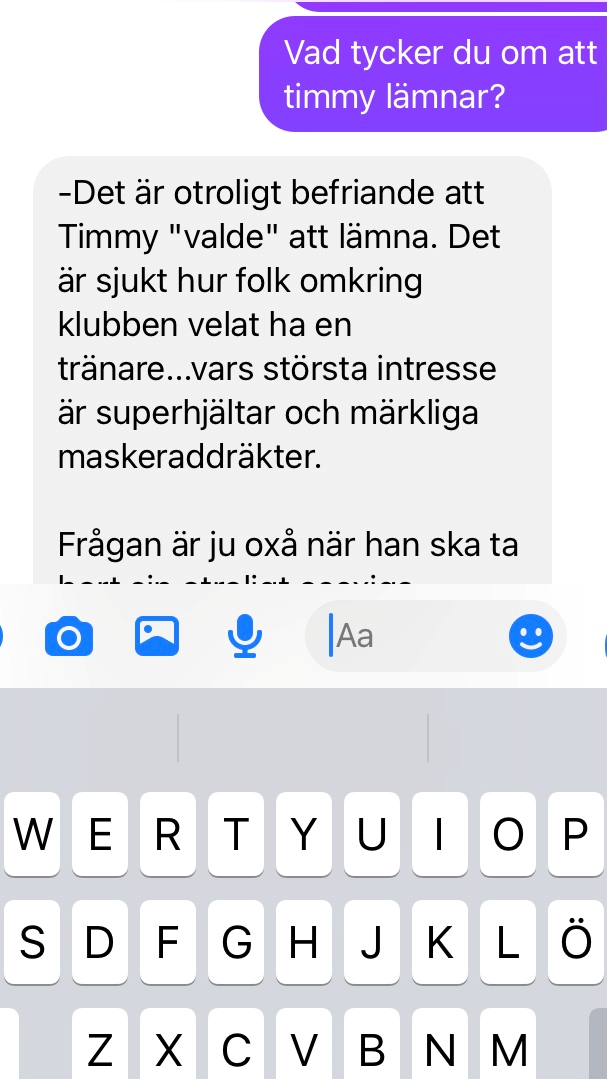Select the middle keyboard suggestion slot
Viewport: 607px width, 1079px height.
(x=303, y=738)
